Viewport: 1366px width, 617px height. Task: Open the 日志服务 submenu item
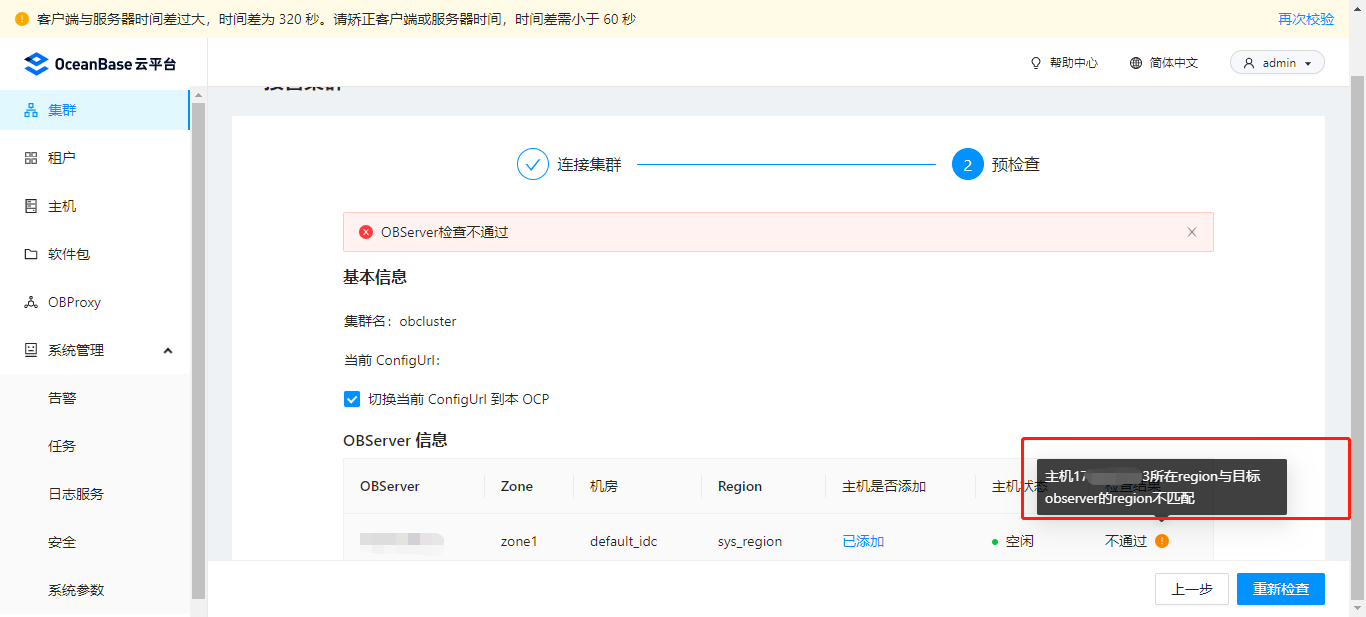[95, 494]
